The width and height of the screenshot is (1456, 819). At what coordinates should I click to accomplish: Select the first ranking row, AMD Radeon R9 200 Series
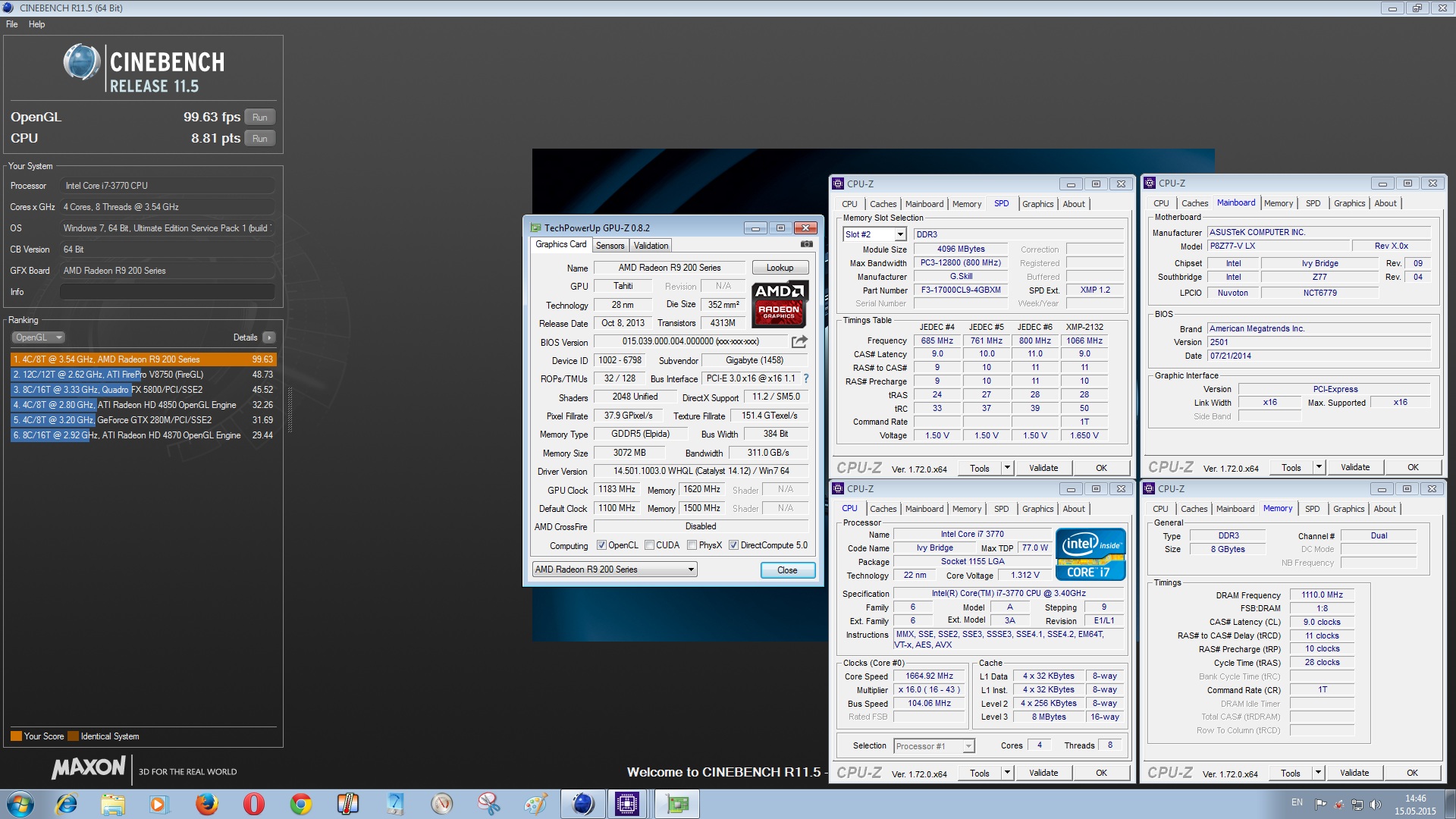pyautogui.click(x=143, y=359)
